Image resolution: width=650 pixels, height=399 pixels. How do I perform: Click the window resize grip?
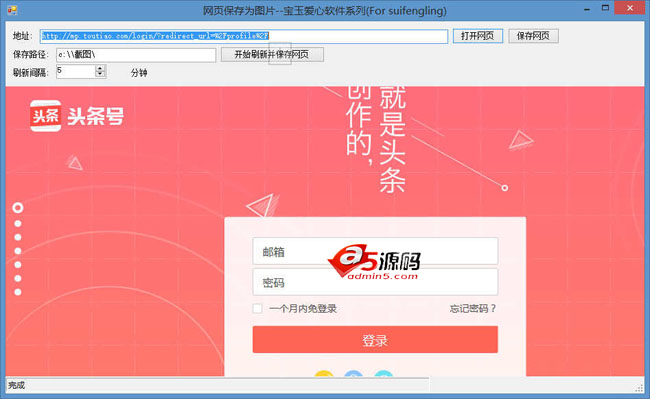point(639,388)
